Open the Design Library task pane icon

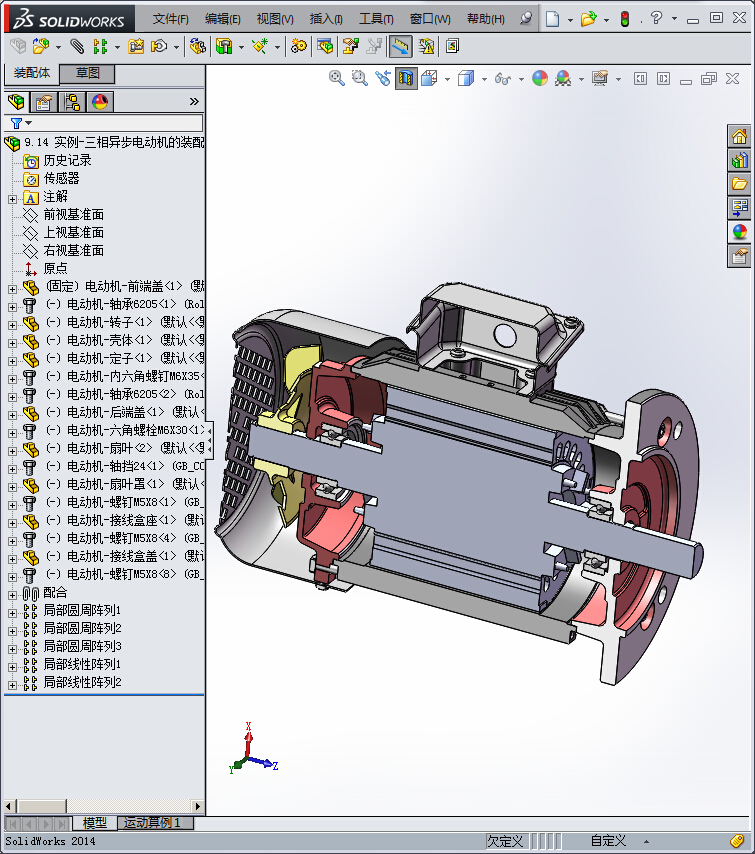click(739, 160)
